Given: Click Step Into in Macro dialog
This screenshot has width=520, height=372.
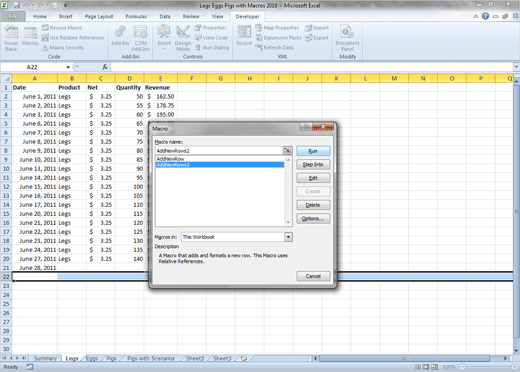Looking at the screenshot, I should point(313,164).
